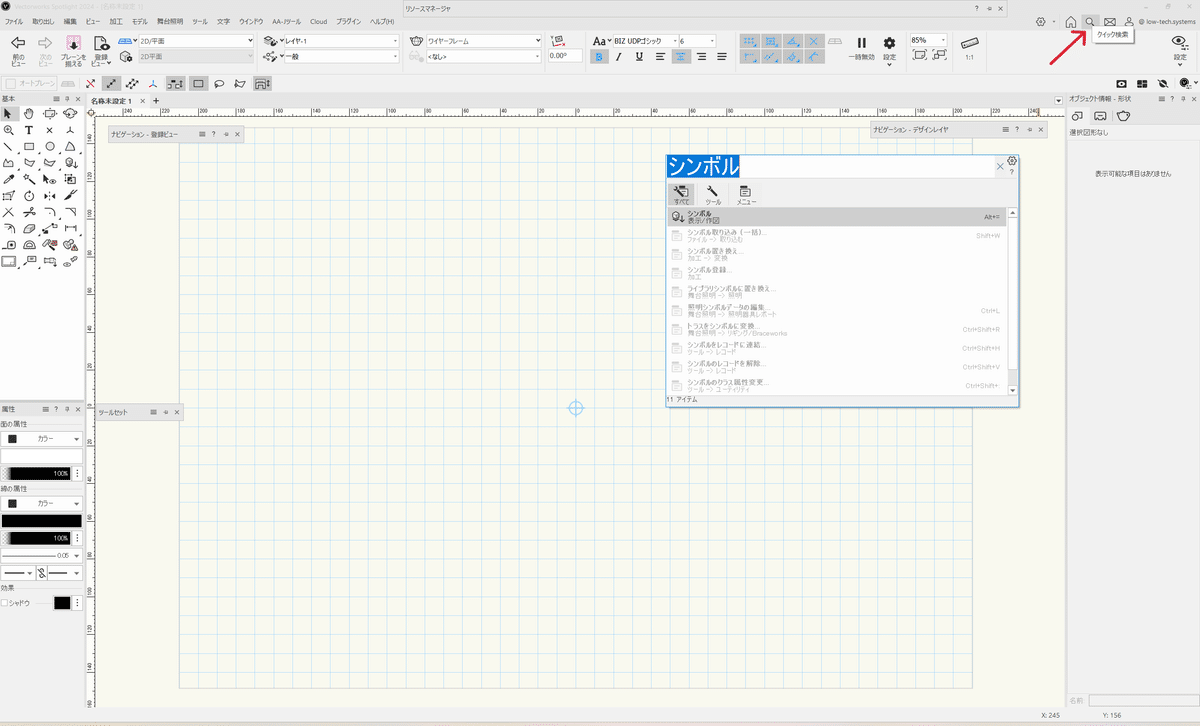Clear the quick search text
This screenshot has height=726, width=1200.
(x=1000, y=167)
